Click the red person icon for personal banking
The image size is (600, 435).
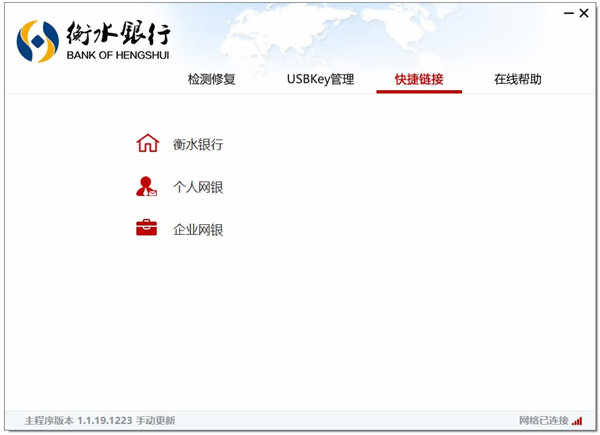point(147,186)
